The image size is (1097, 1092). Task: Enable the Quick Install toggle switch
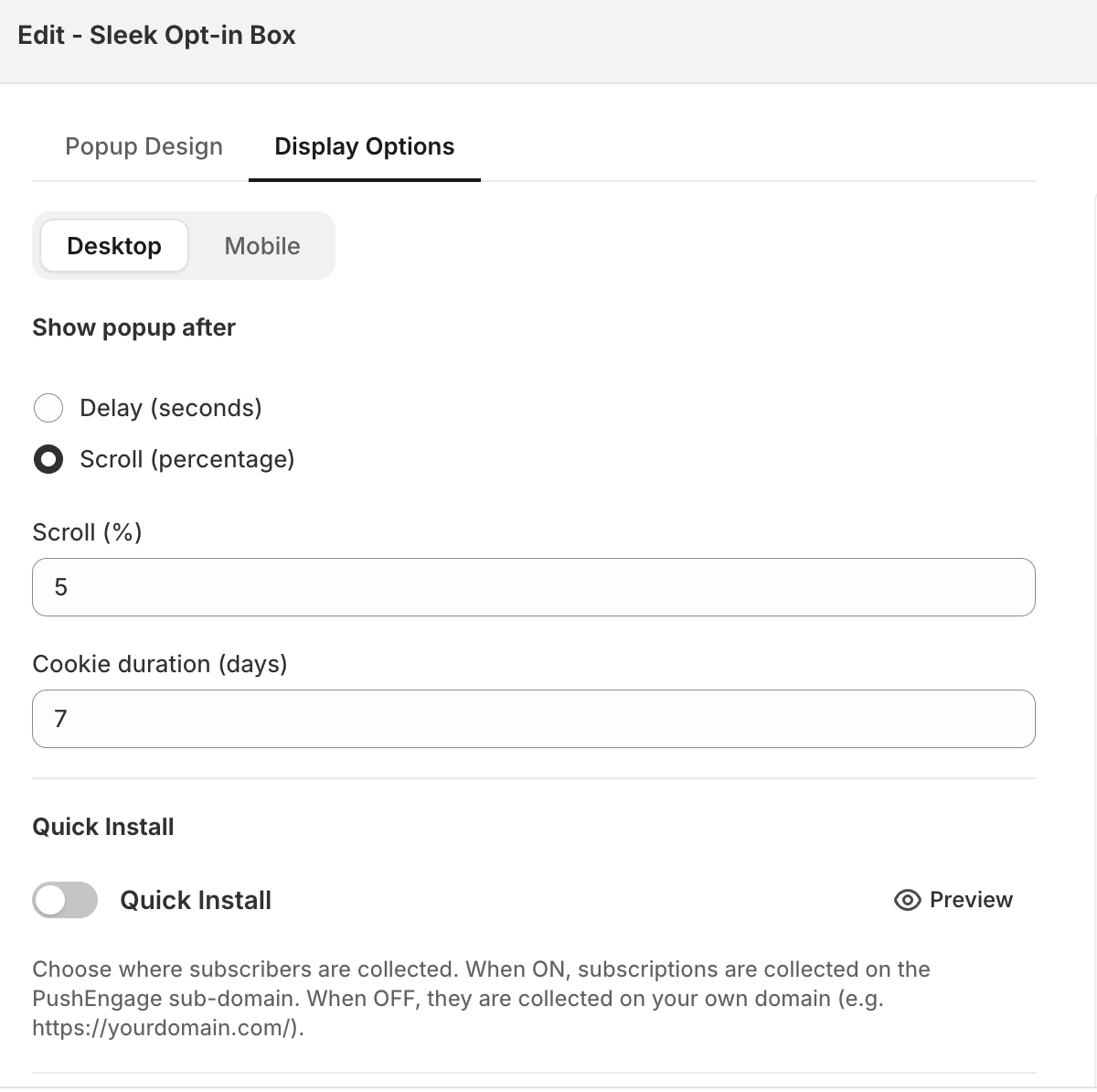[65, 900]
